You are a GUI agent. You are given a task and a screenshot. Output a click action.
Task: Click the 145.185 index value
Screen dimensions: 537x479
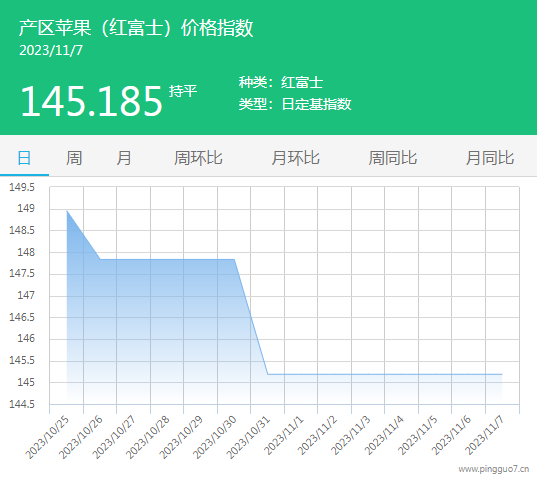click(91, 101)
